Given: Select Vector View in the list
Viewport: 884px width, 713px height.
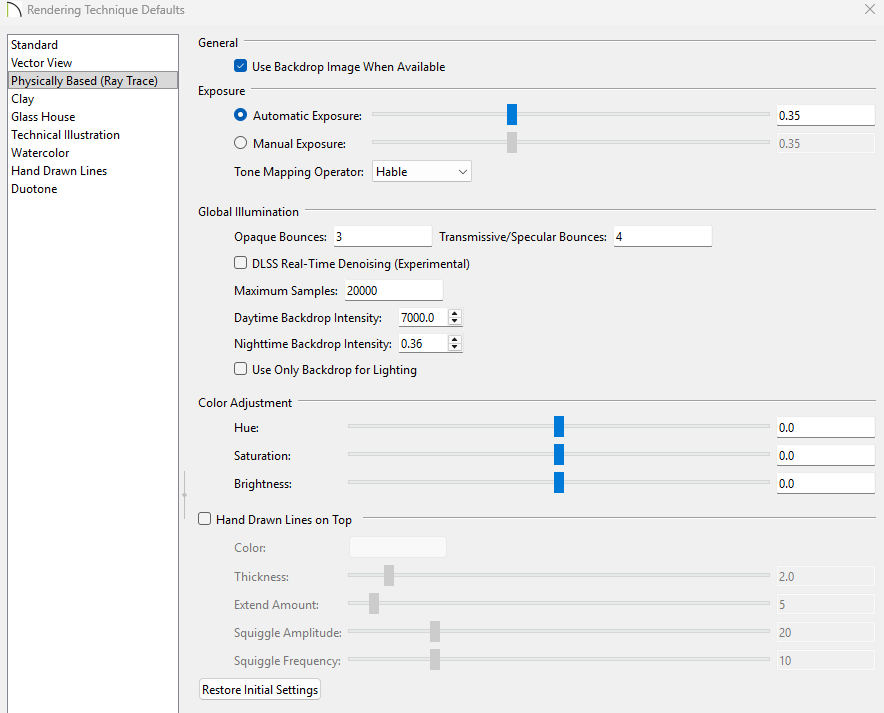Looking at the screenshot, I should pos(42,63).
